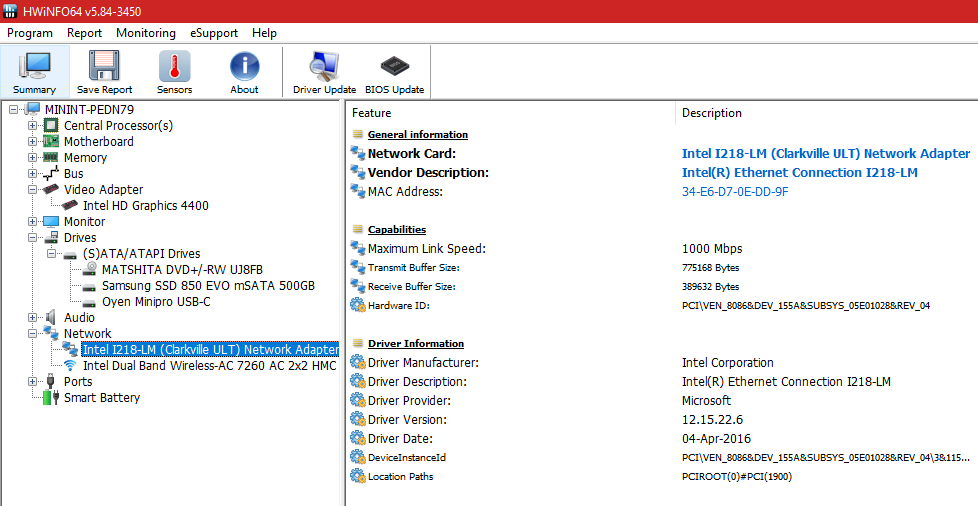Click the MATSHITA DVD drive disc icon
978x506 pixels.
coord(90,270)
